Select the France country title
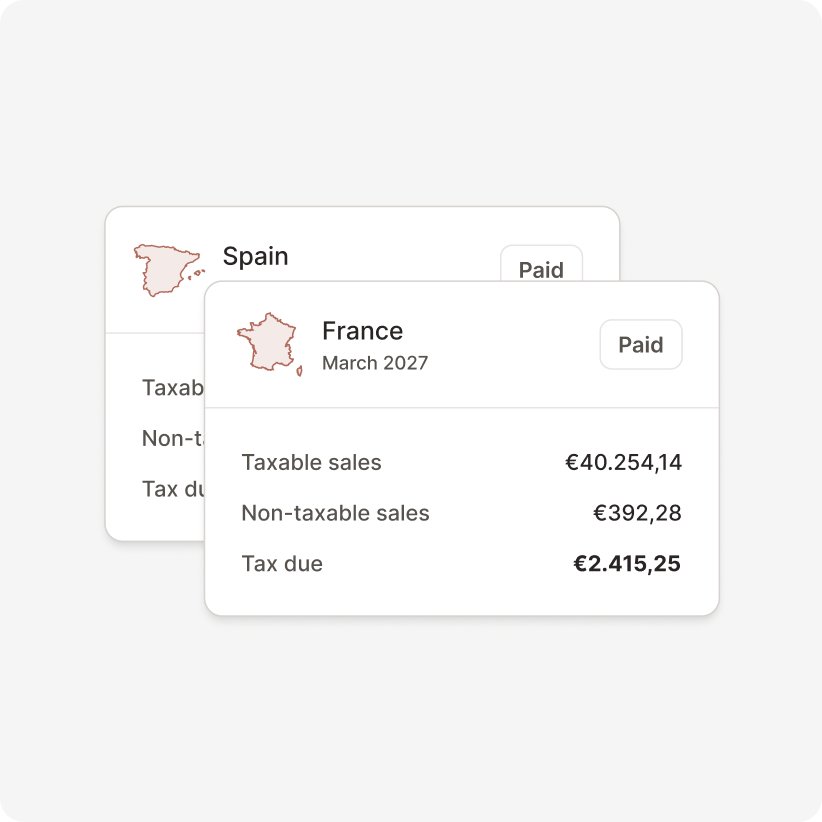The image size is (822, 822). click(x=362, y=331)
